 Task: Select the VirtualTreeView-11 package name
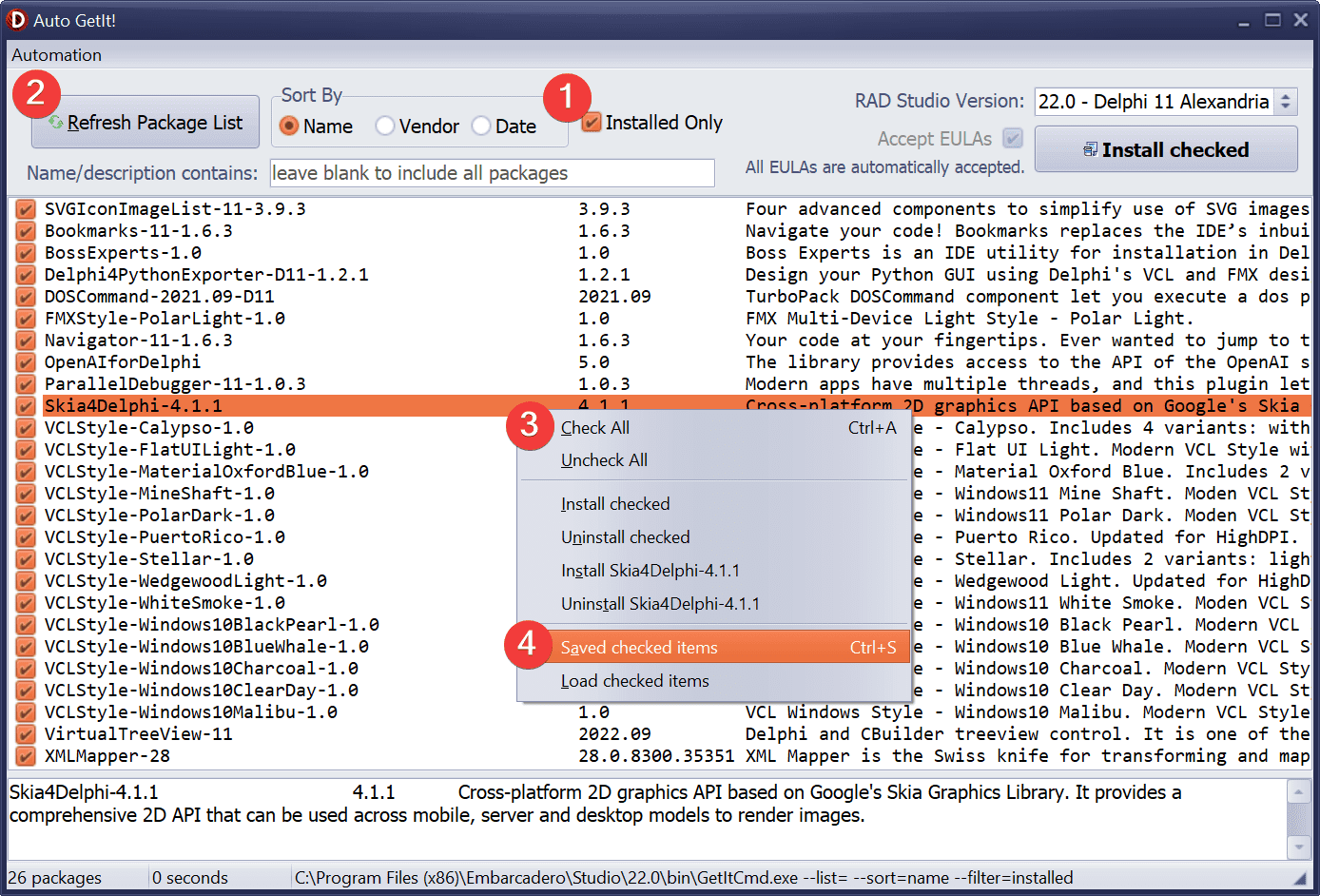[139, 734]
